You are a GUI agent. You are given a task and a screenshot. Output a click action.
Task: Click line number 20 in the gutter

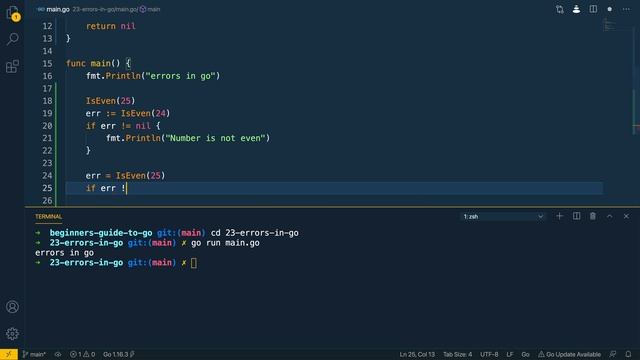pos(47,126)
